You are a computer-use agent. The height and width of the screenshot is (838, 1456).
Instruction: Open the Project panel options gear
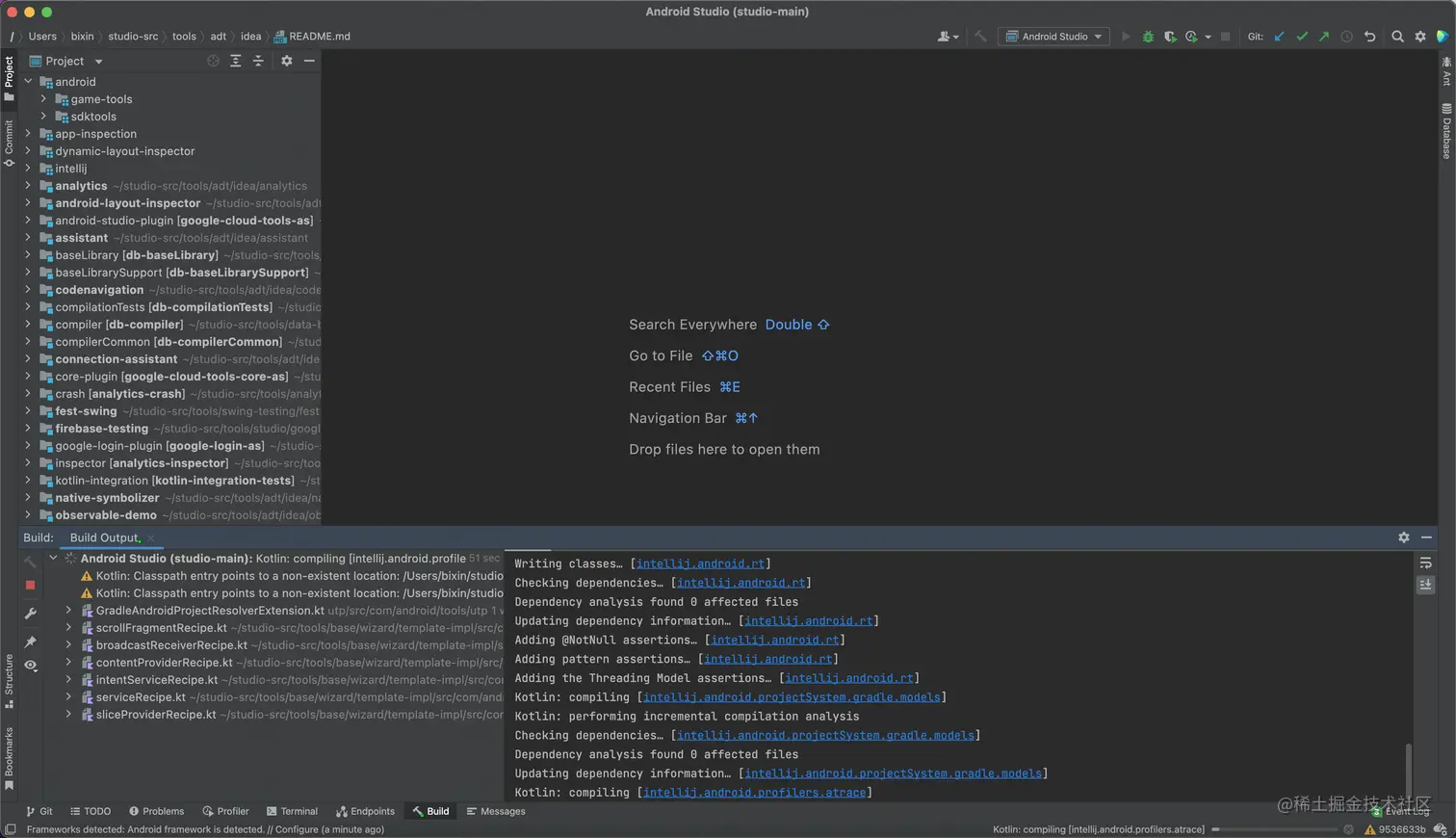click(286, 61)
